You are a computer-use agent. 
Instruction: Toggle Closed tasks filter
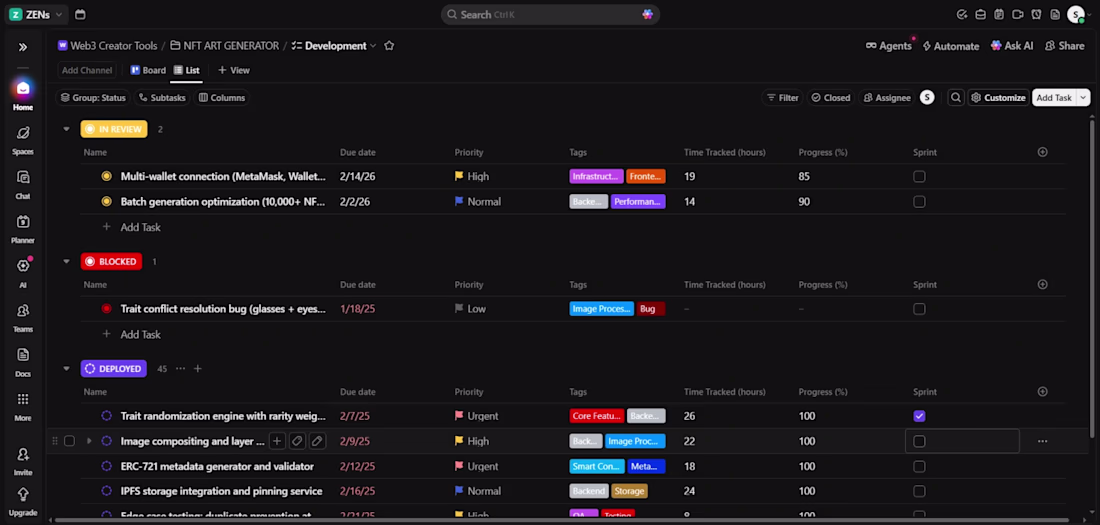(x=831, y=98)
